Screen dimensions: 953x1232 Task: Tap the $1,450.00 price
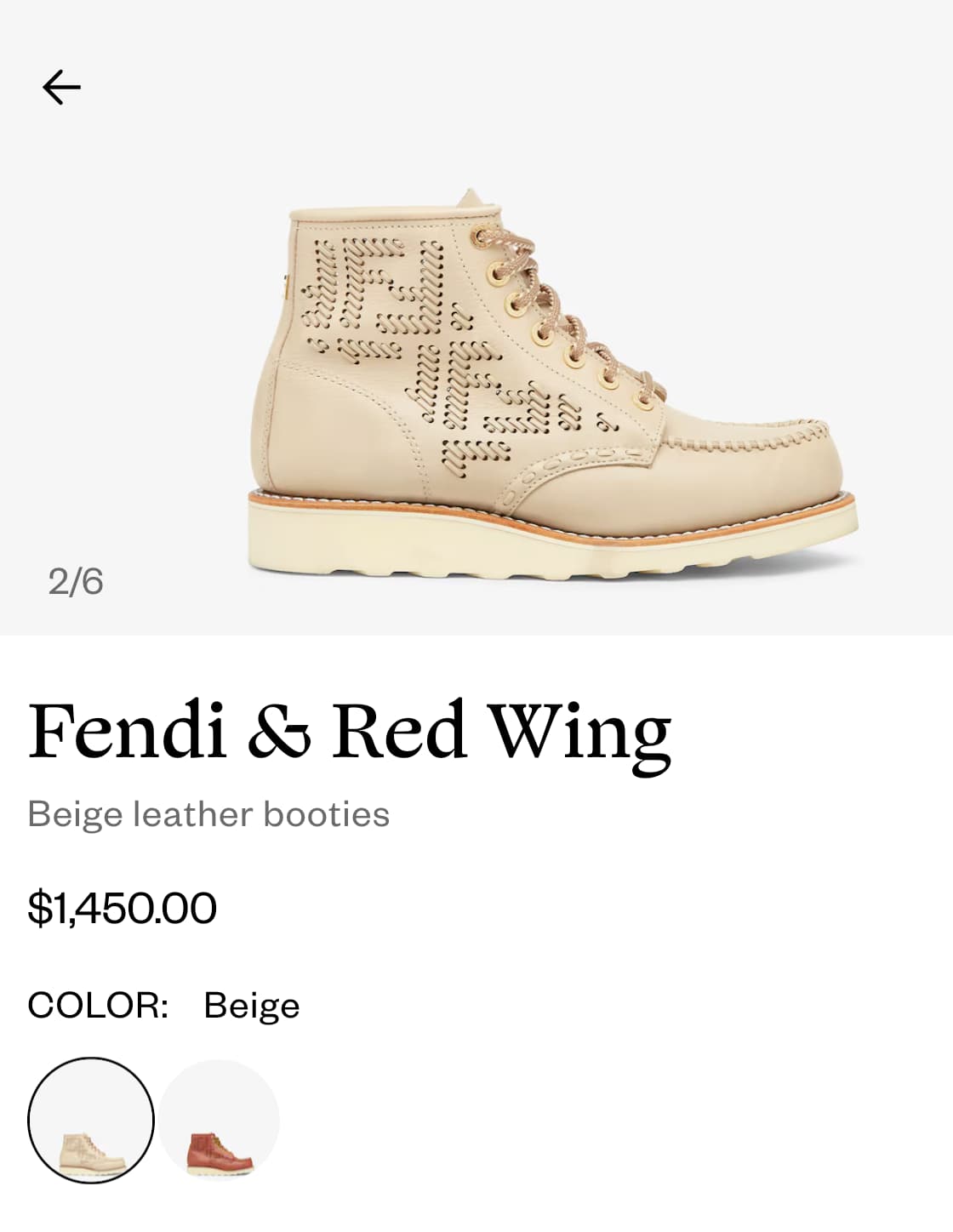(x=123, y=908)
